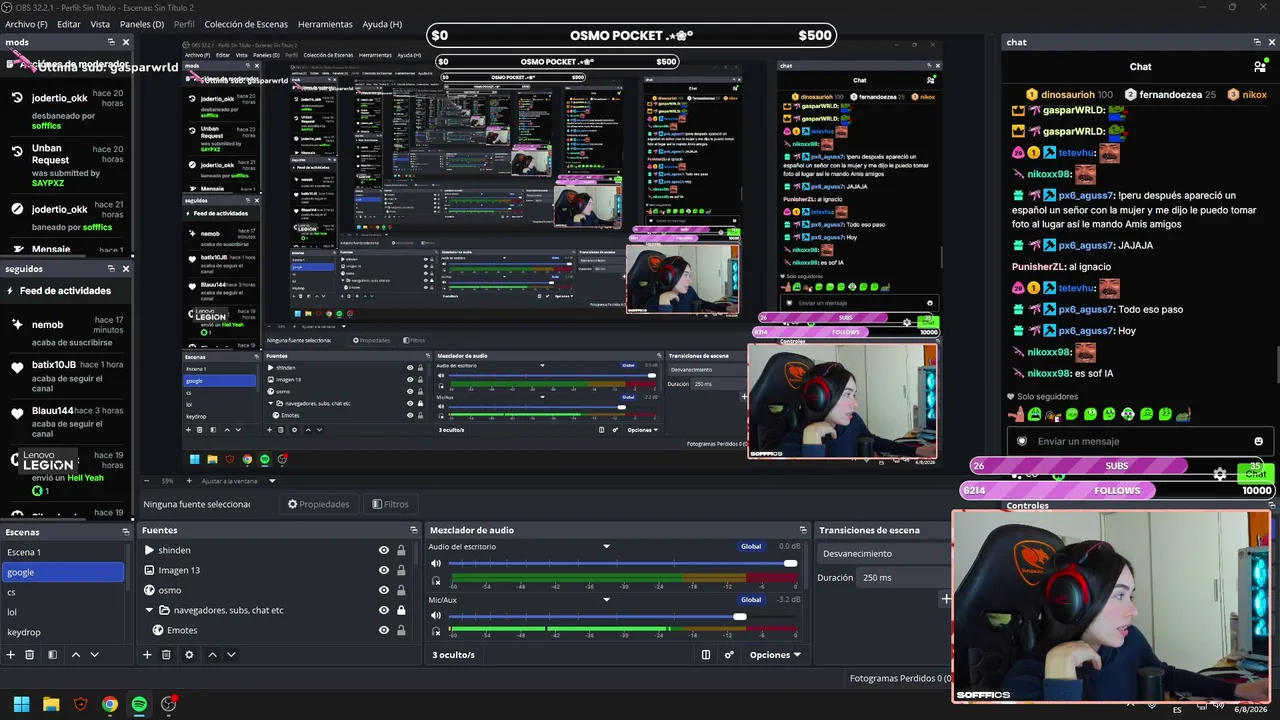This screenshot has height=720, width=1280.
Task: Move the selected scene down
Action: (x=94, y=655)
